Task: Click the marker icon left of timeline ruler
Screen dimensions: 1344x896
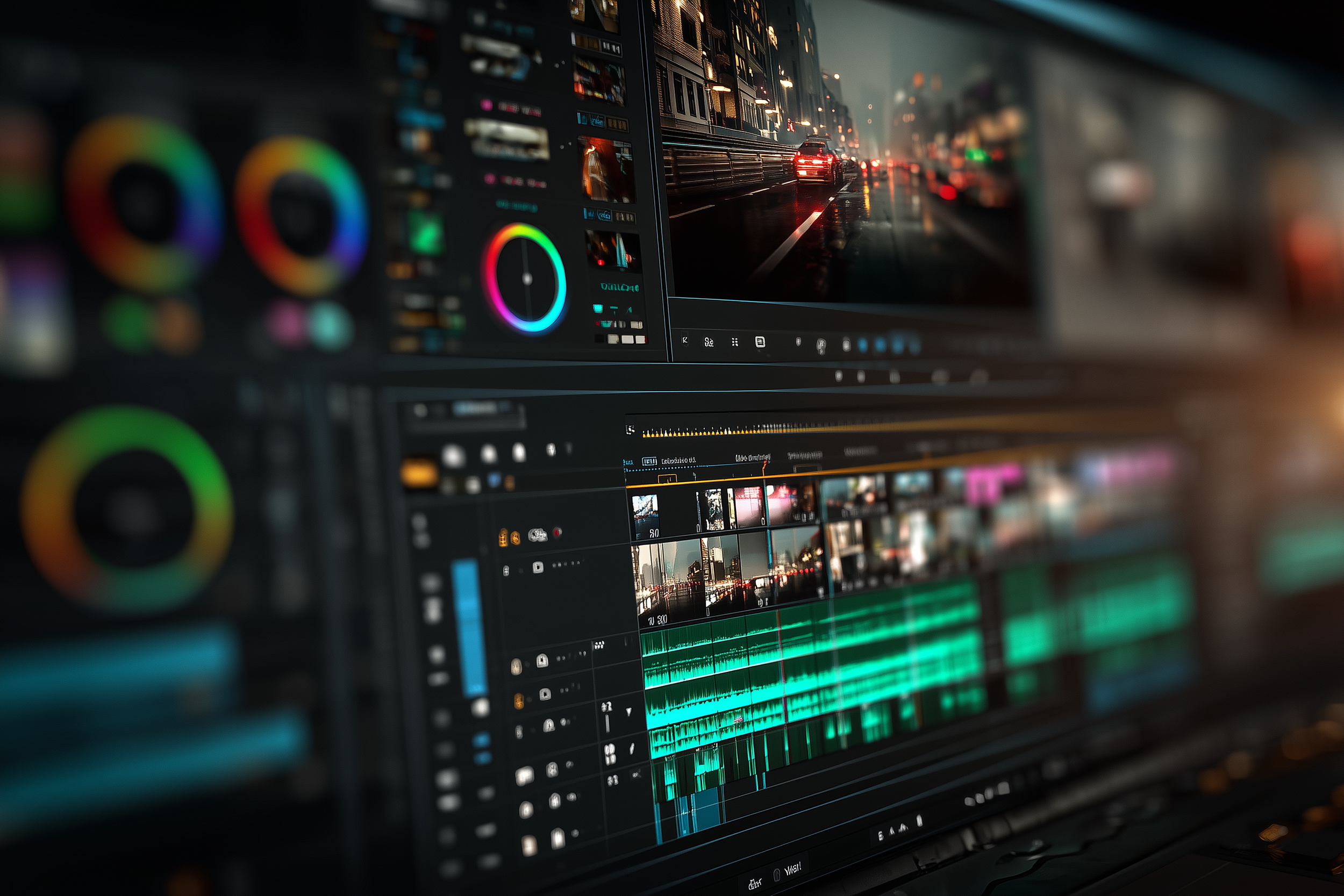Action: pos(630,429)
